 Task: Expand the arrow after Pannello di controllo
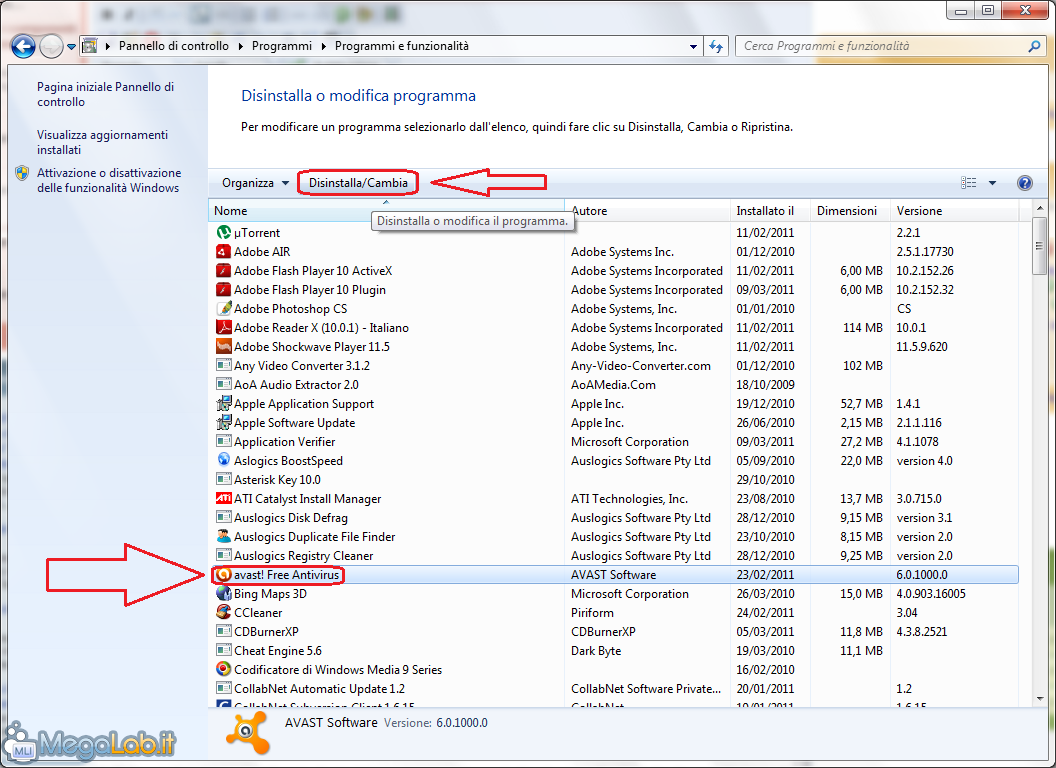[x=240, y=46]
